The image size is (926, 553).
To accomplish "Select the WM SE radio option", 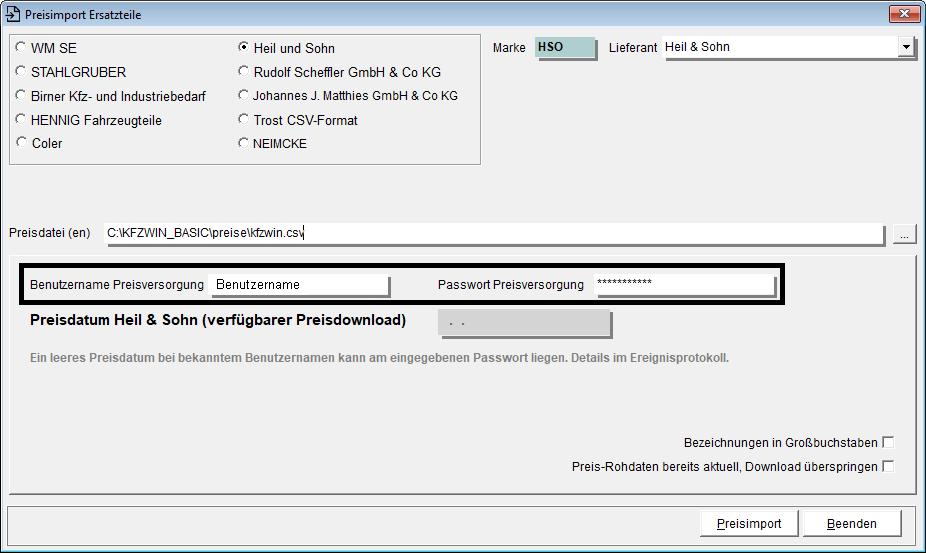I will click(x=21, y=47).
